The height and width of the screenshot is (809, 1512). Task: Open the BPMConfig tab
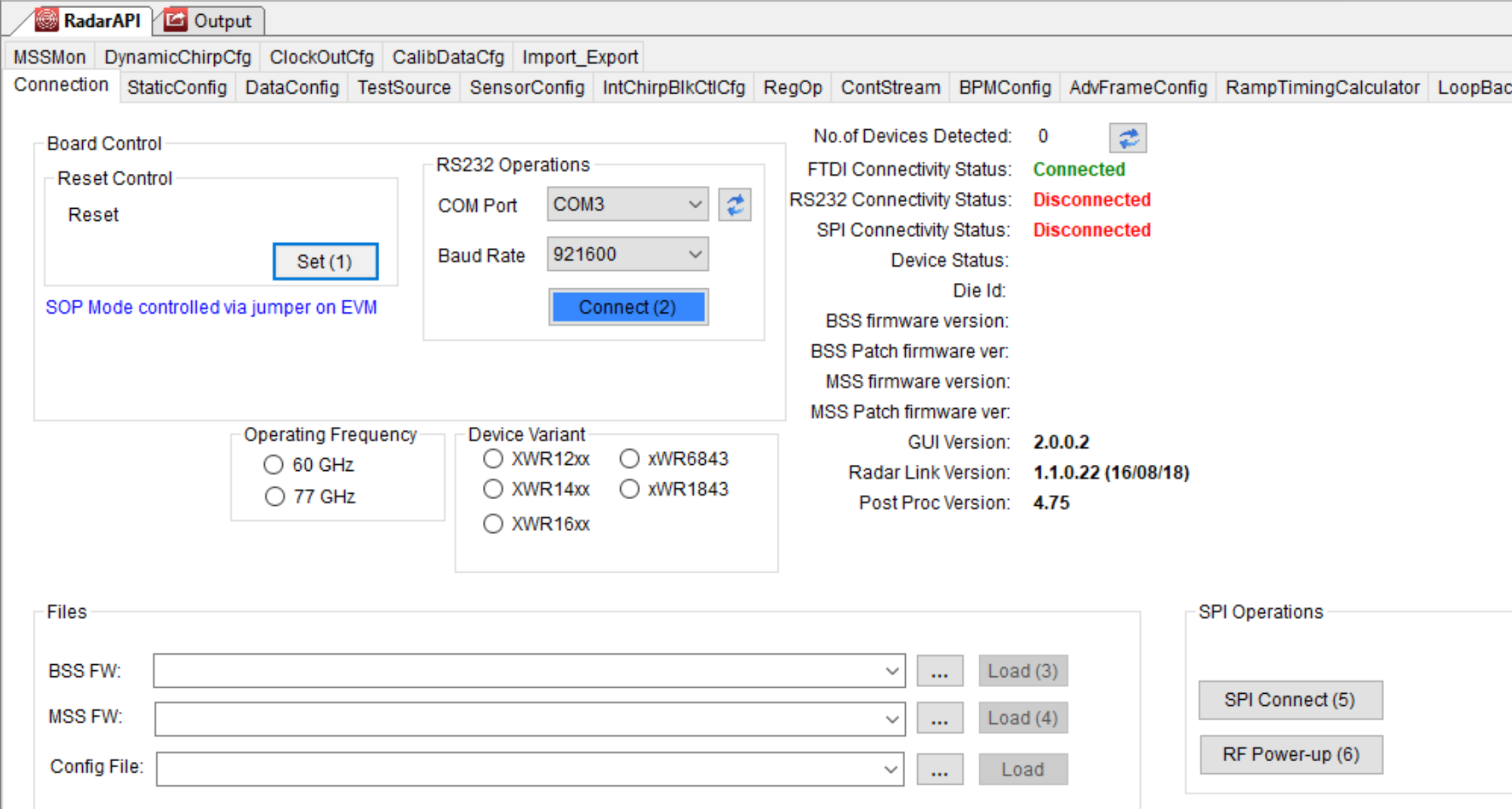pyautogui.click(x=1005, y=88)
